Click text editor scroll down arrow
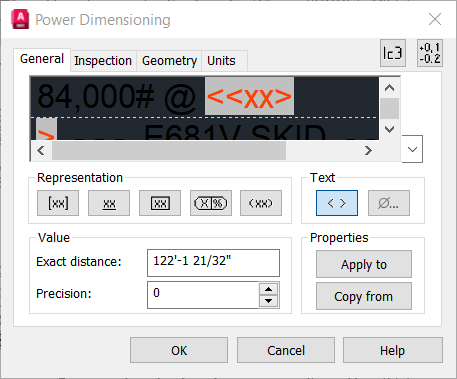The height and width of the screenshot is (379, 457). pos(390,129)
